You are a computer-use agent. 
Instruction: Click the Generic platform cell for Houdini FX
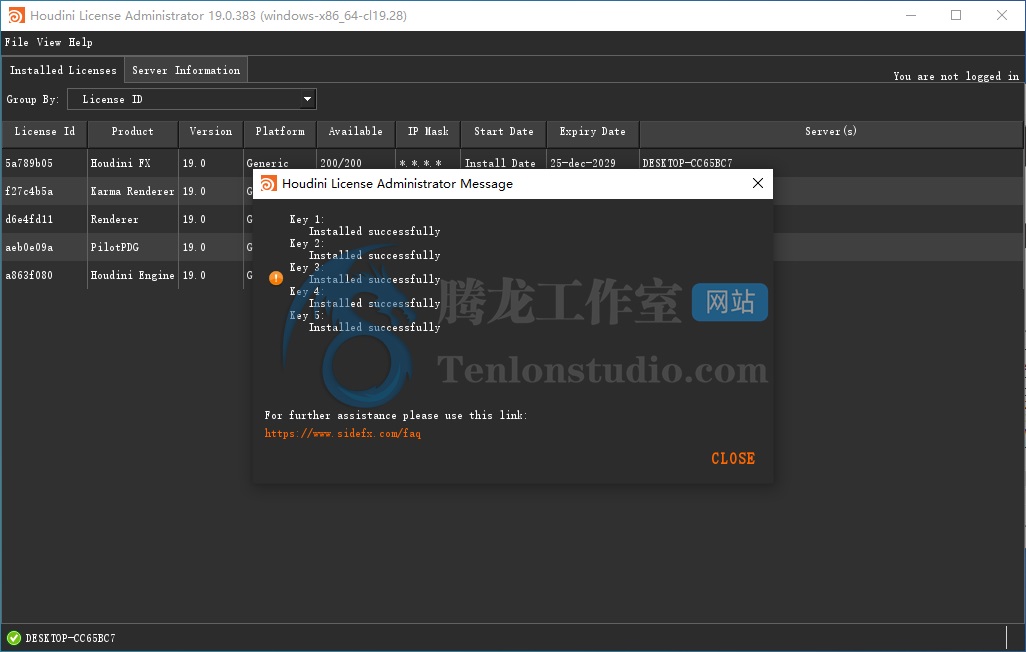[x=267, y=163]
